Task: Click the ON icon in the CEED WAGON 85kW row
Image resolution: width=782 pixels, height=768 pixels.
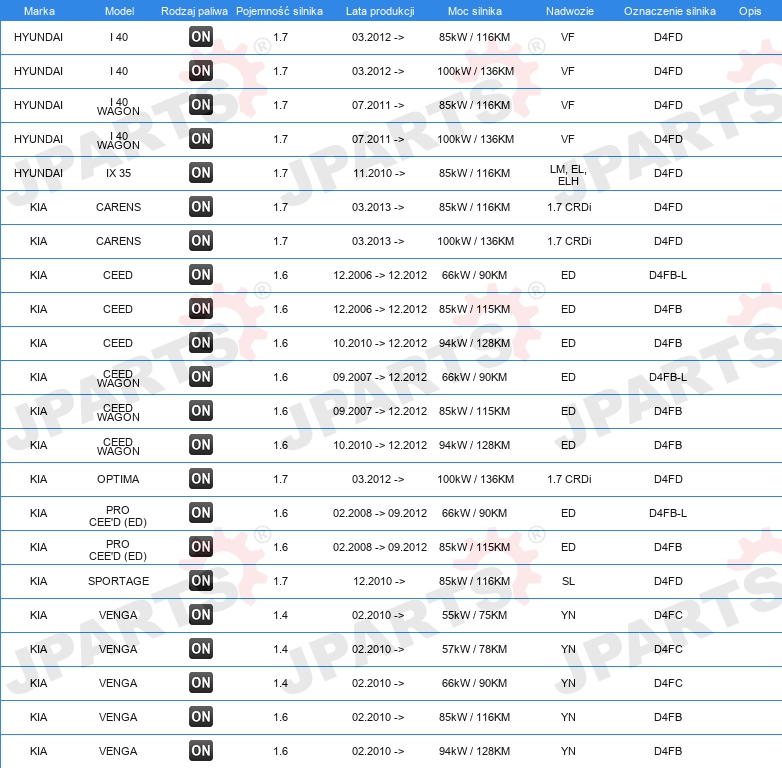Action: [x=201, y=410]
